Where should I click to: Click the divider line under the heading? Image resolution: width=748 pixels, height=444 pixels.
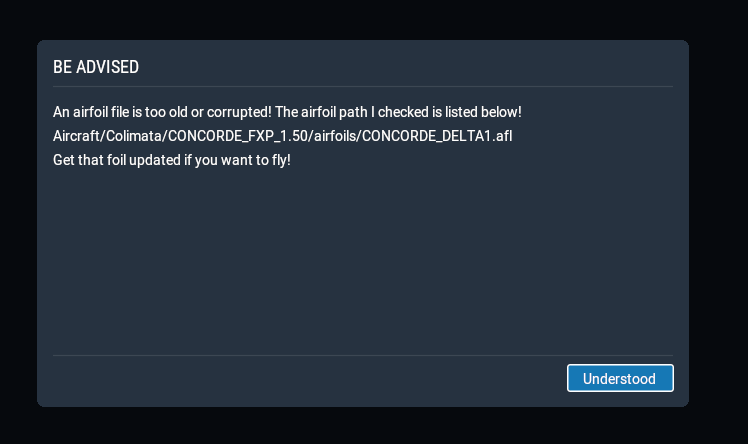pos(363,86)
